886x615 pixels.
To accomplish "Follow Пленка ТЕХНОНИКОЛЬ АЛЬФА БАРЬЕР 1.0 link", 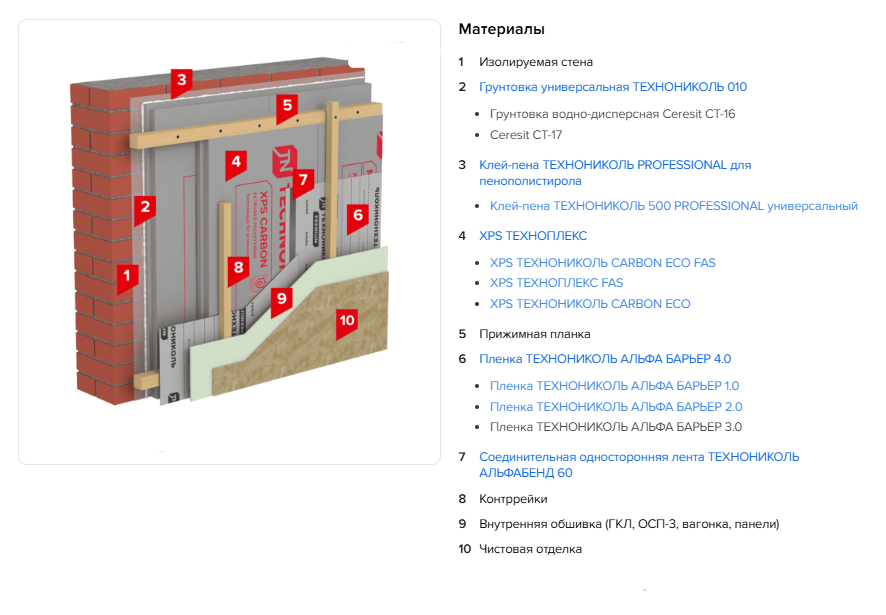I will click(x=614, y=386).
